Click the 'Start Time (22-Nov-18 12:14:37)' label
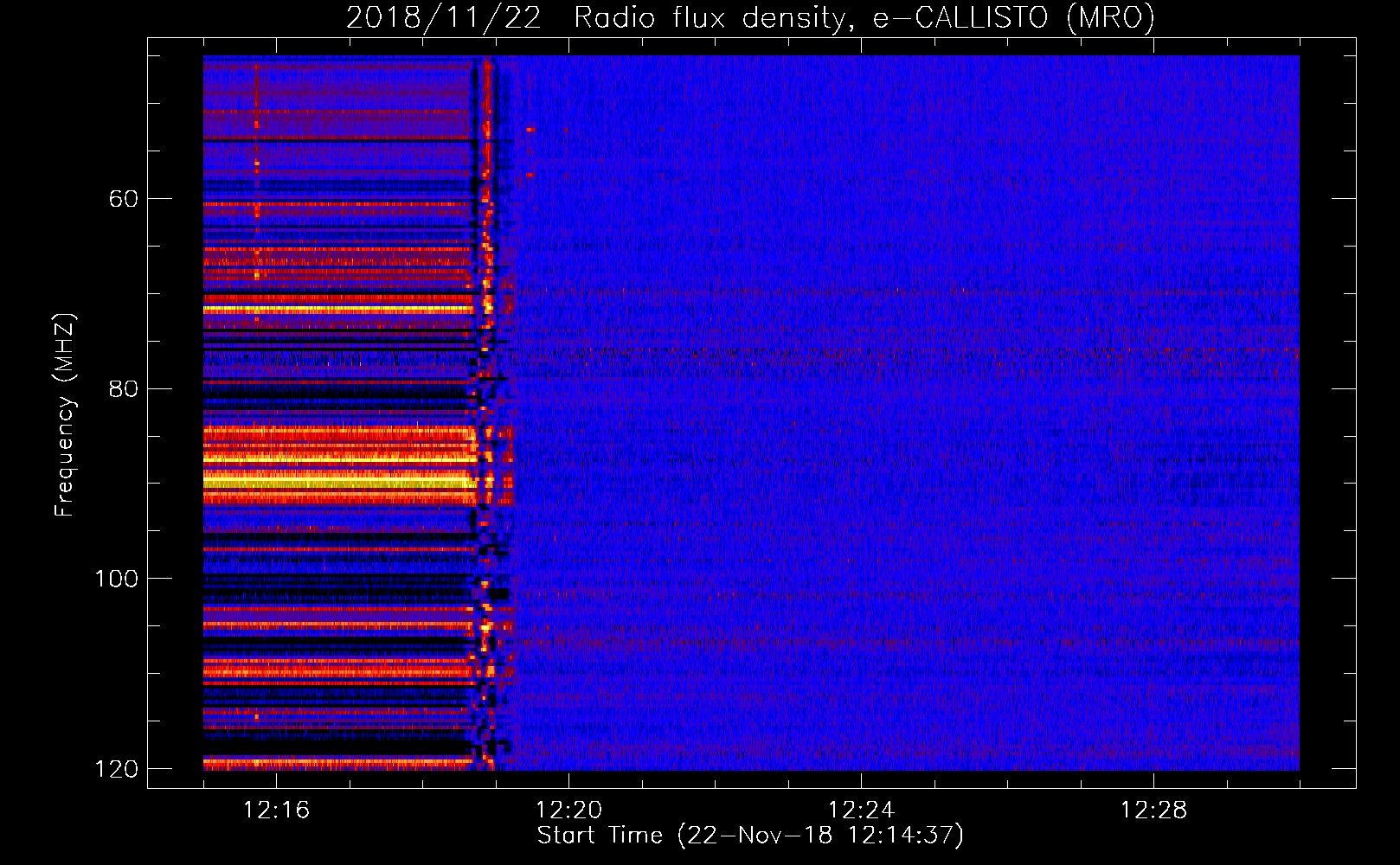Viewport: 1400px width, 865px height. (750, 836)
